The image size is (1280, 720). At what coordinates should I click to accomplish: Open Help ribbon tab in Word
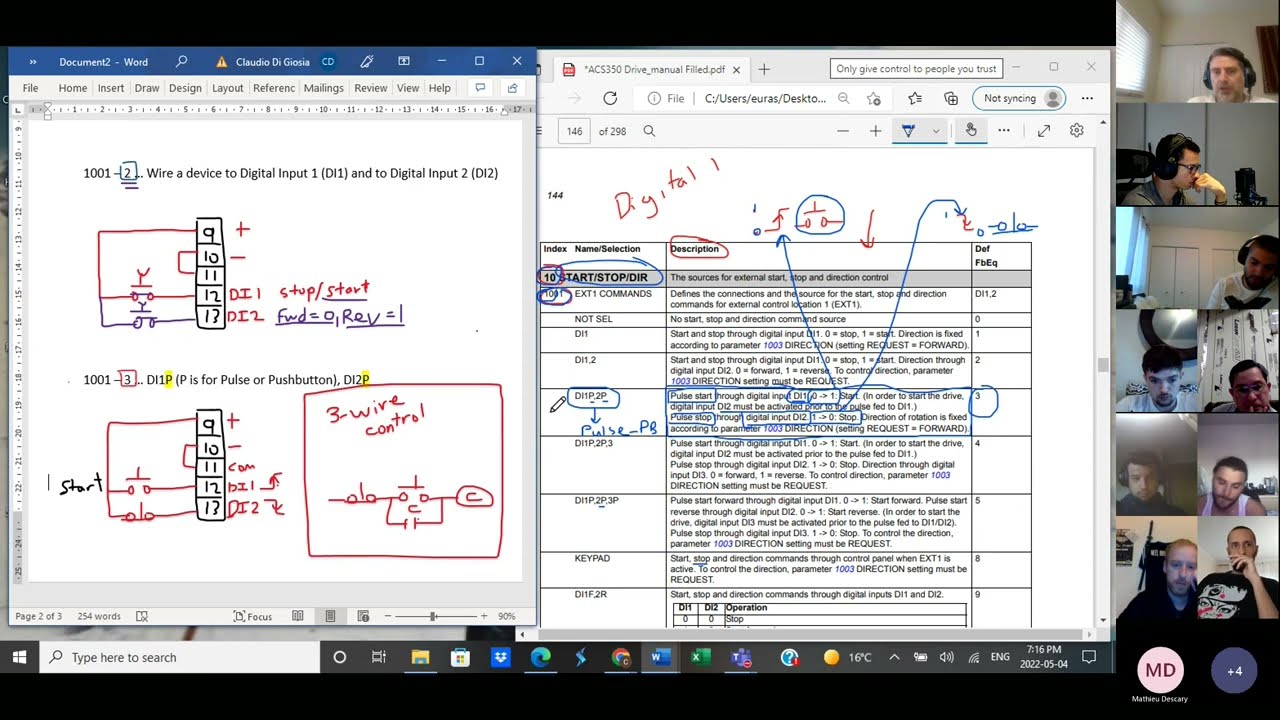(x=440, y=88)
